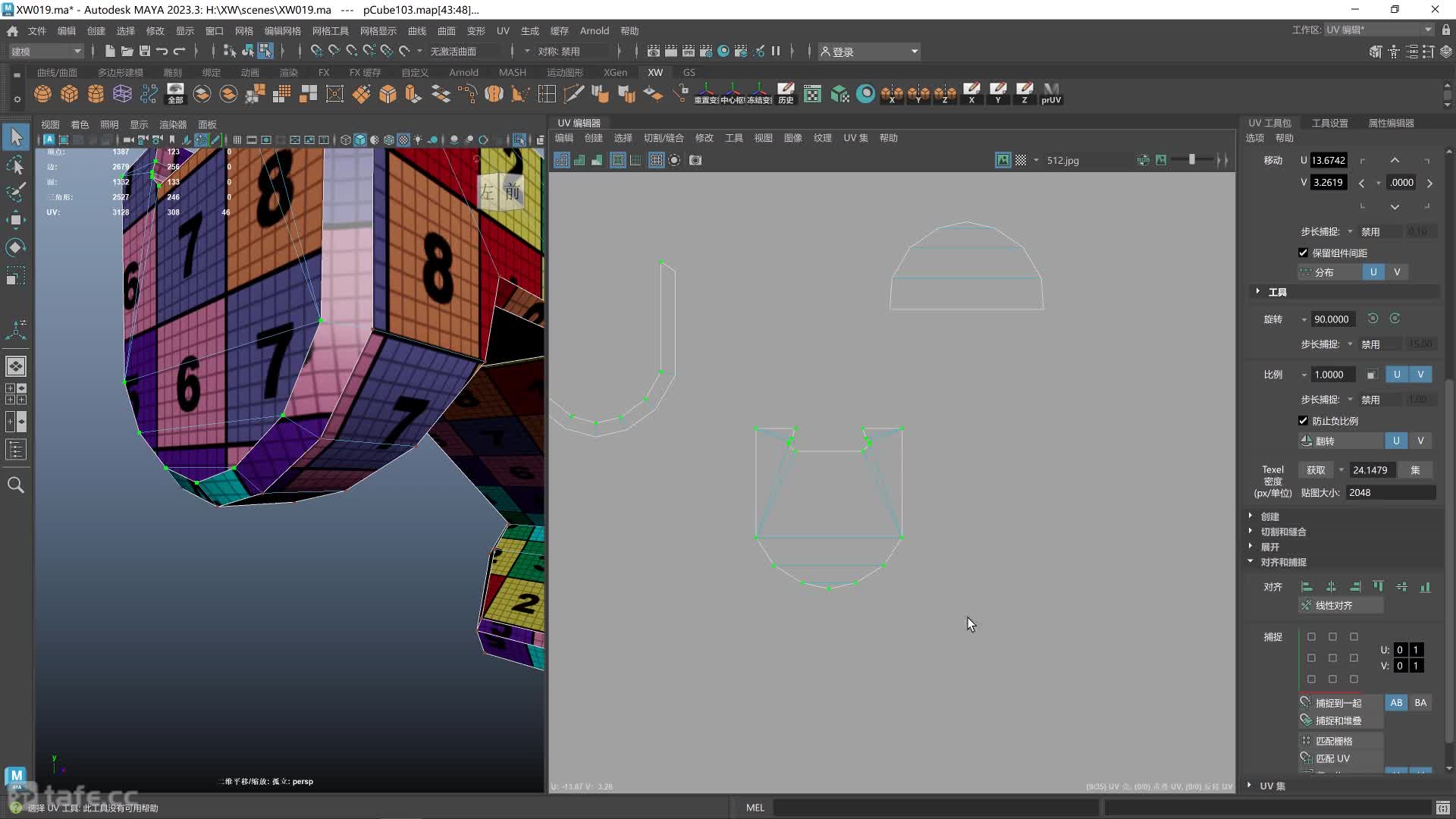This screenshot has height=819, width=1456.
Task: Click the 翻转 flip button
Action: [1340, 441]
